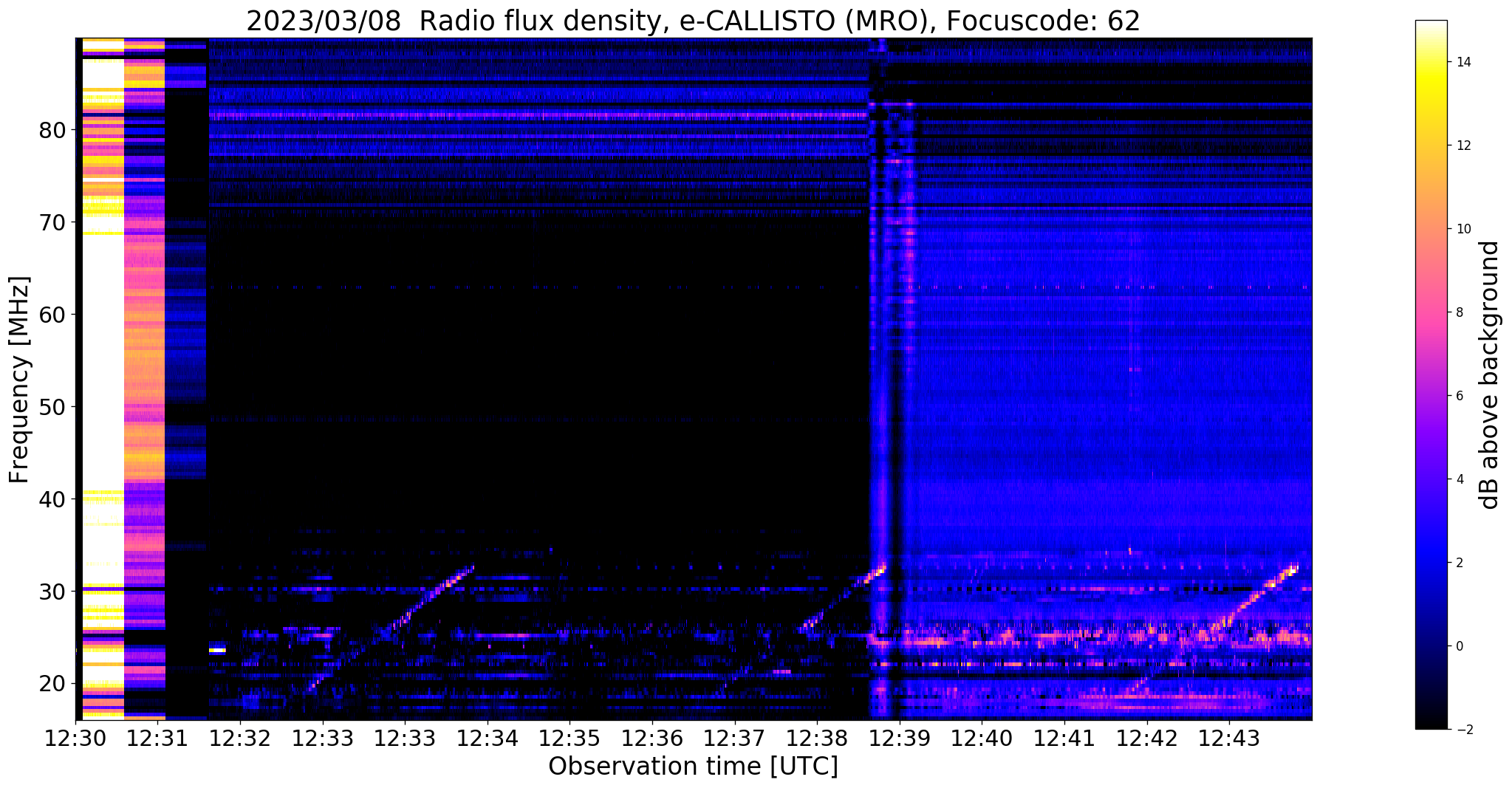Click the 70 MHz frequency tick label

point(52,222)
